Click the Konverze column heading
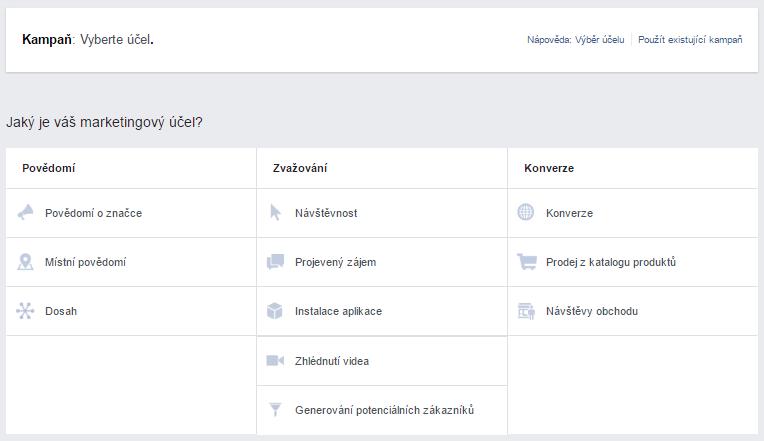 point(549,168)
